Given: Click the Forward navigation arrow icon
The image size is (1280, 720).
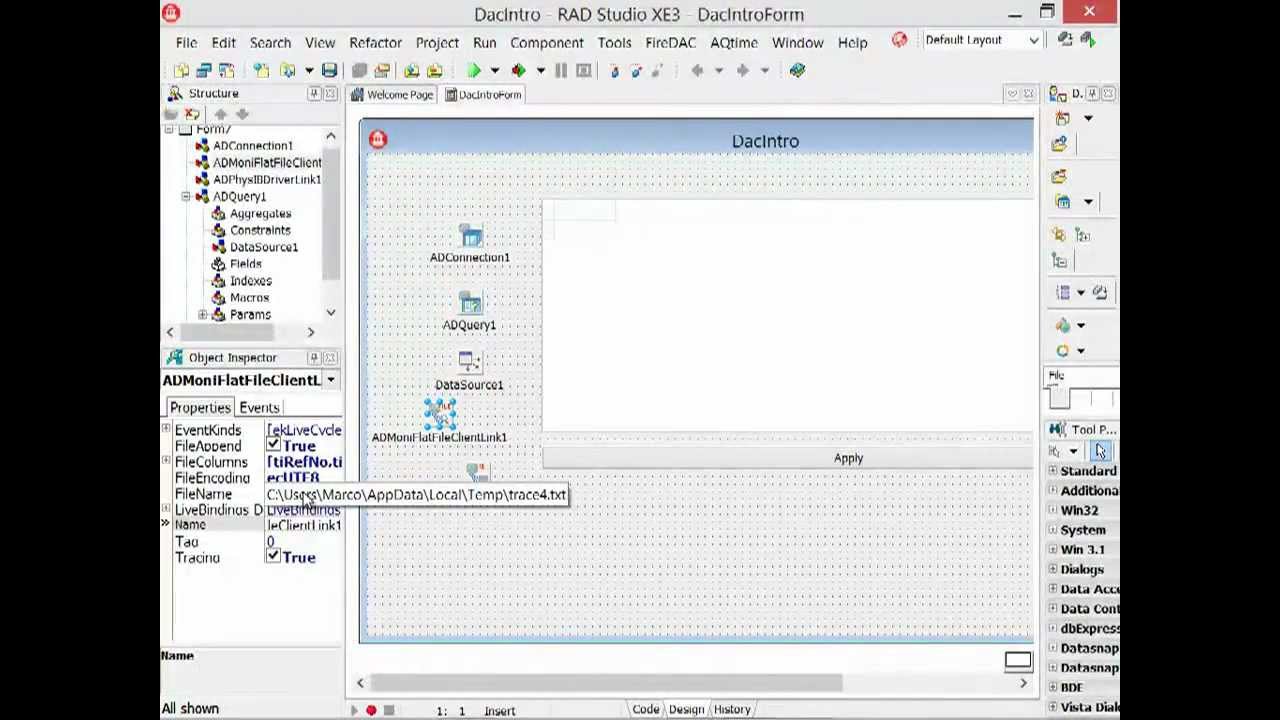Looking at the screenshot, I should point(742,71).
